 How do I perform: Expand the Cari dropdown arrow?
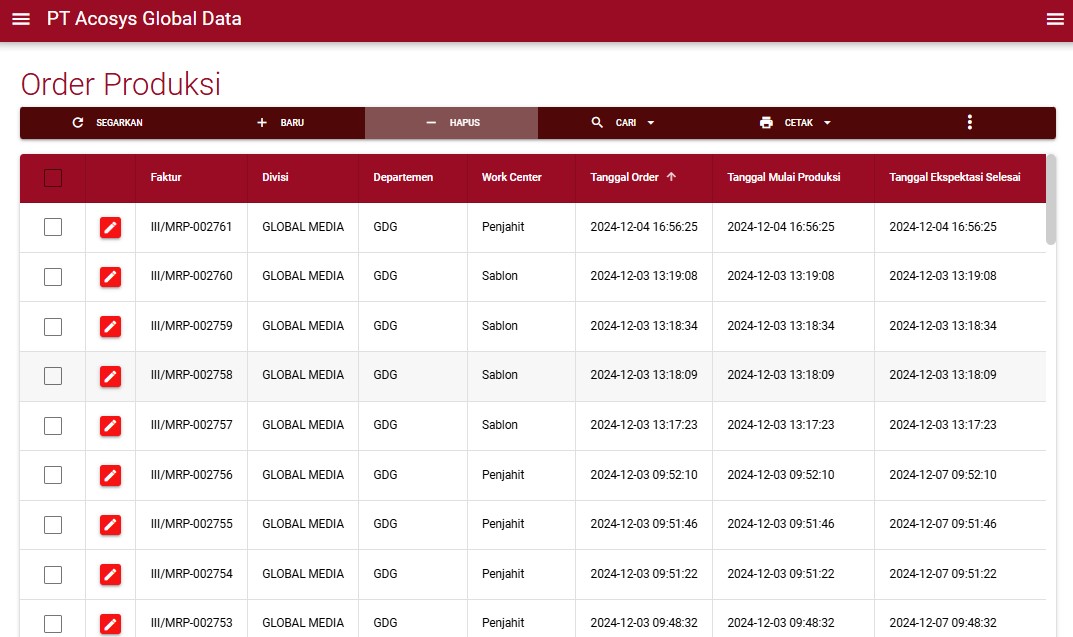coord(651,123)
